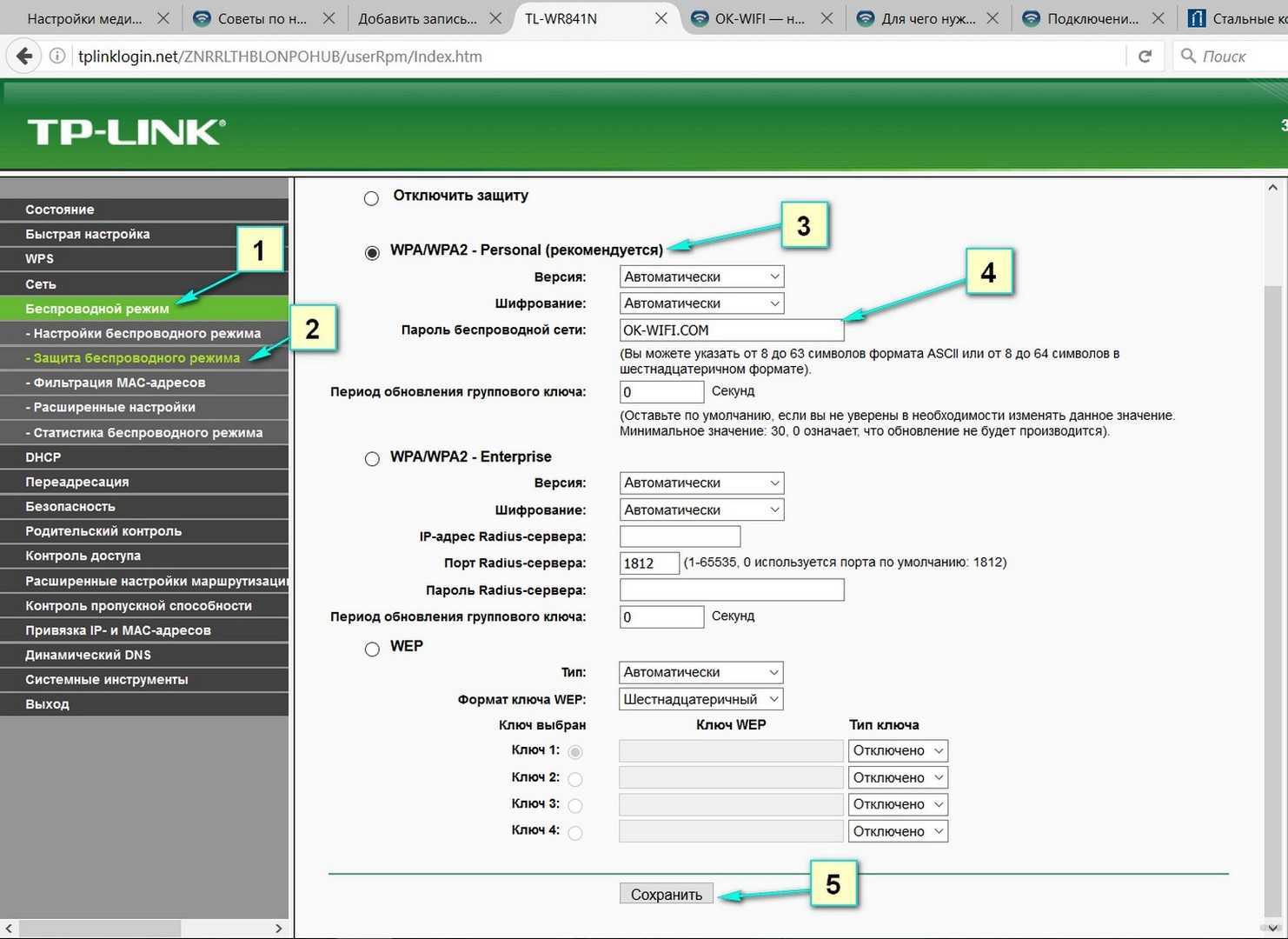Open 'Родительский контроль' sidebar item
1288x939 pixels.
(x=144, y=531)
